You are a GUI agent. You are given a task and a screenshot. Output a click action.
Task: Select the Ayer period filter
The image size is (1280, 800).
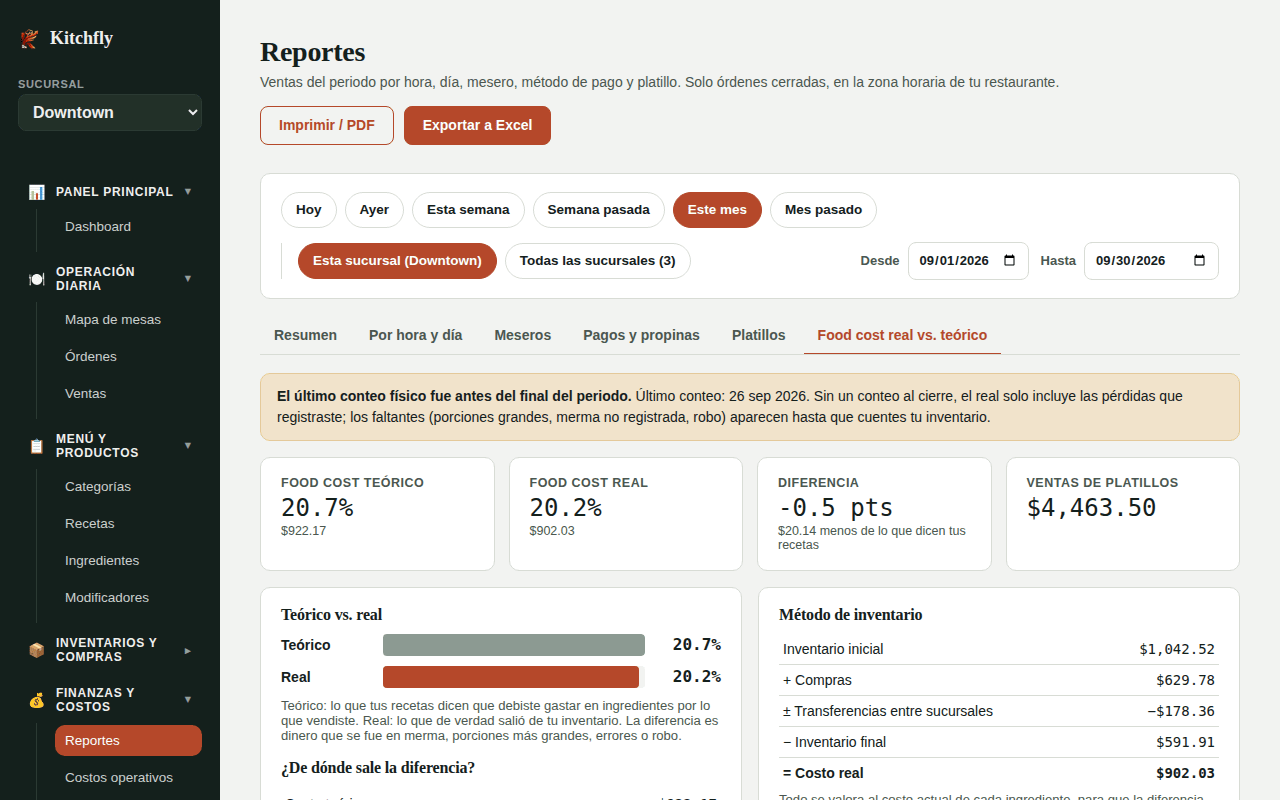point(374,210)
